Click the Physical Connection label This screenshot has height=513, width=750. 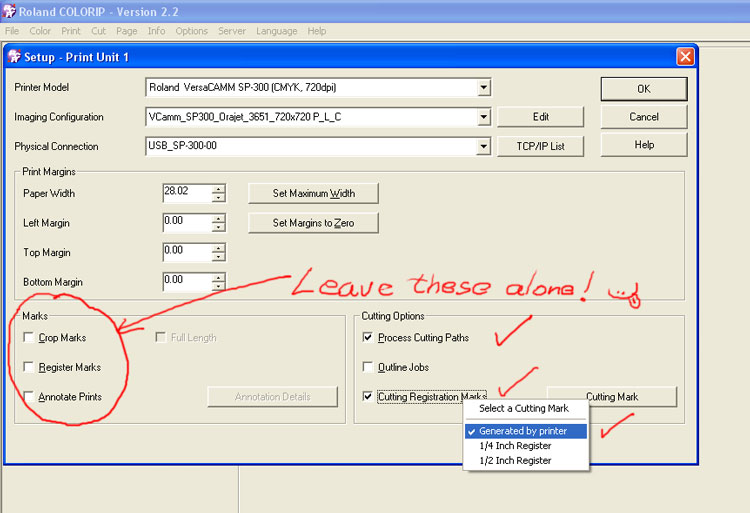pyautogui.click(x=56, y=147)
